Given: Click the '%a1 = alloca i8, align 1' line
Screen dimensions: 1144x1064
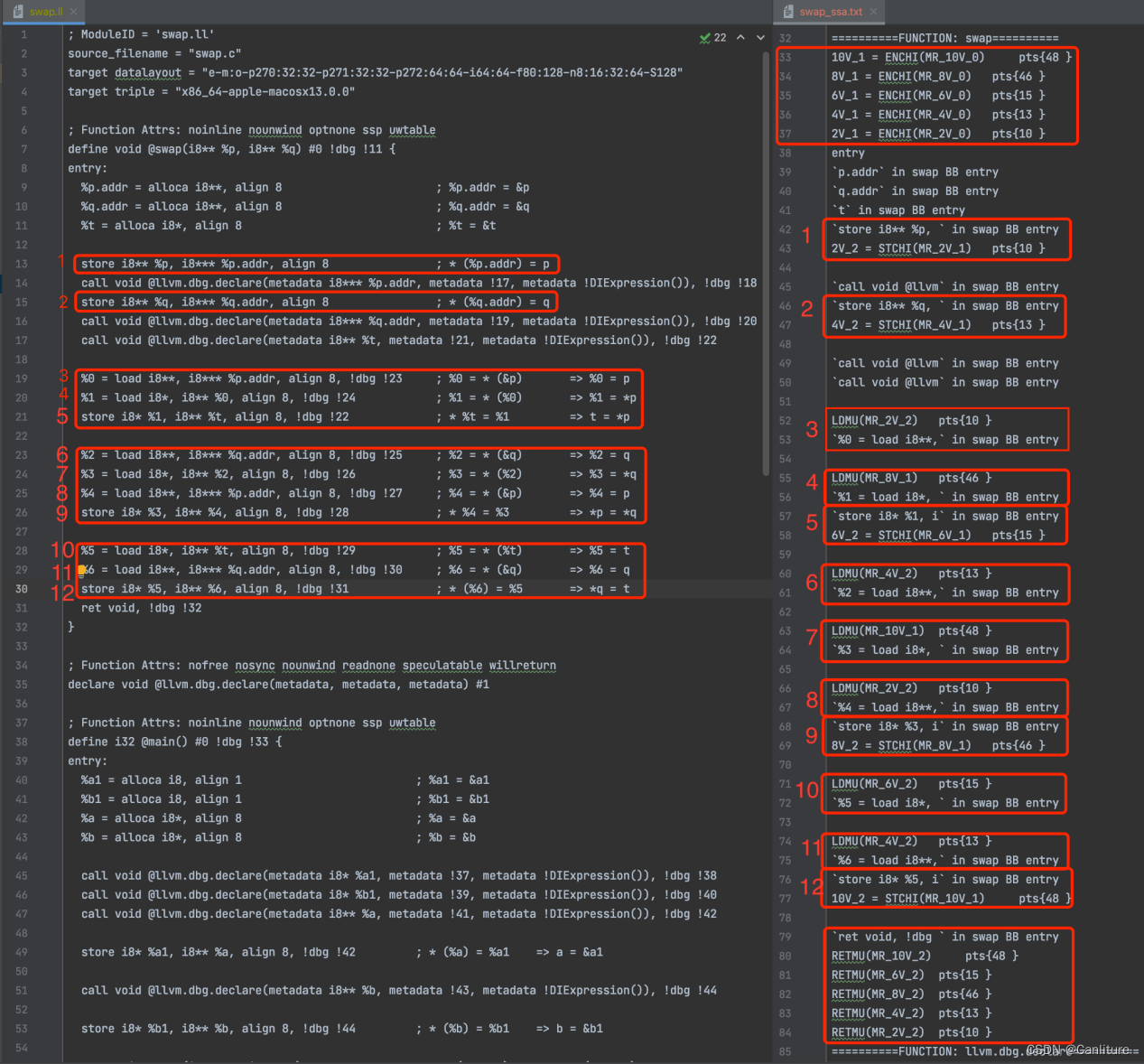Looking at the screenshot, I should (x=284, y=779).
